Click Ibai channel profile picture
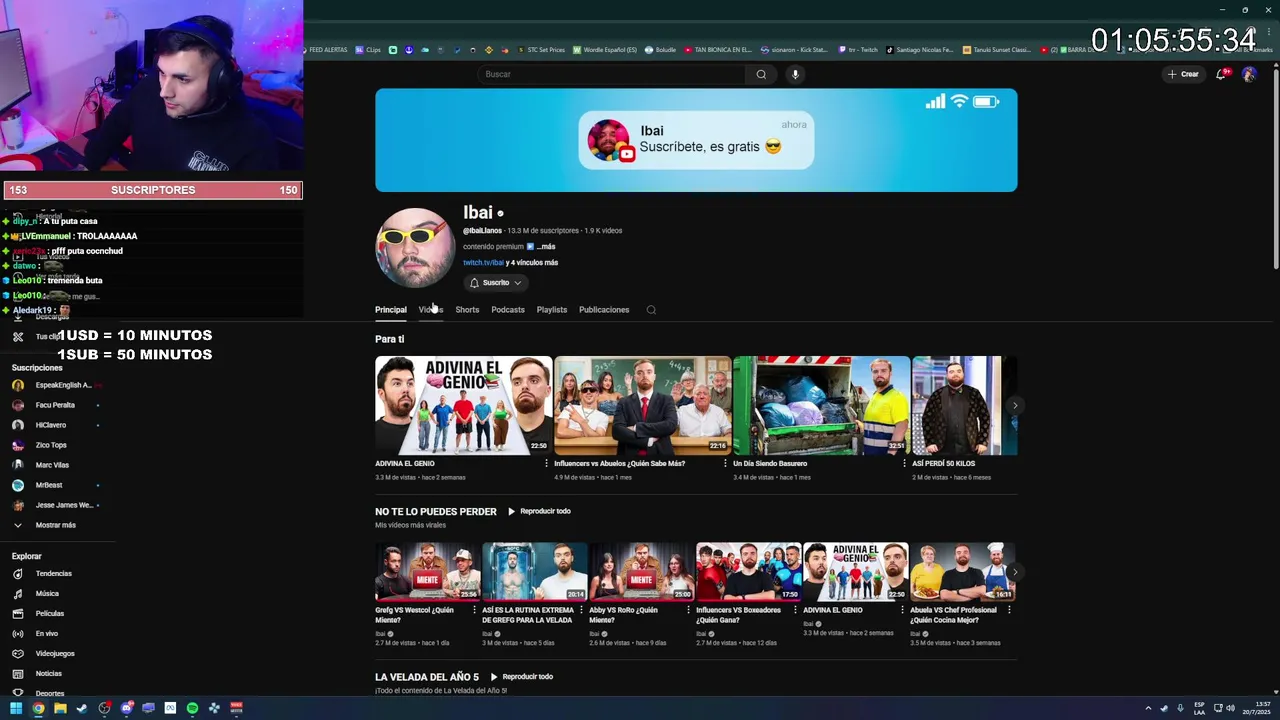The width and height of the screenshot is (1280, 720). click(415, 247)
